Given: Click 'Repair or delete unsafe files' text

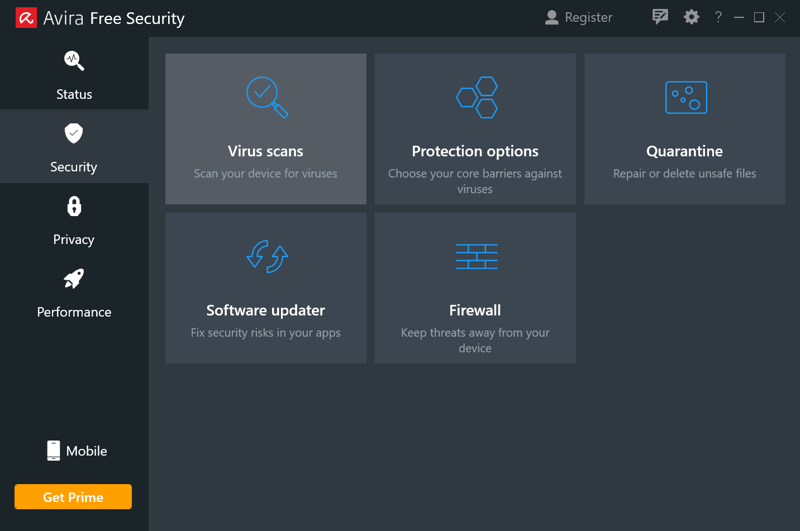Looking at the screenshot, I should (684, 173).
